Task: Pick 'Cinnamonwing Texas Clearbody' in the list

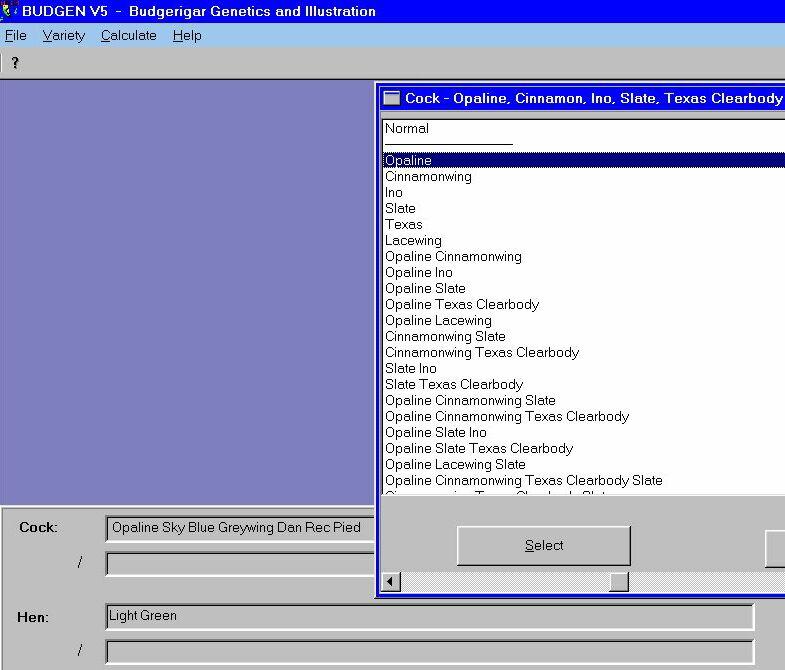Action: tap(584, 353)
